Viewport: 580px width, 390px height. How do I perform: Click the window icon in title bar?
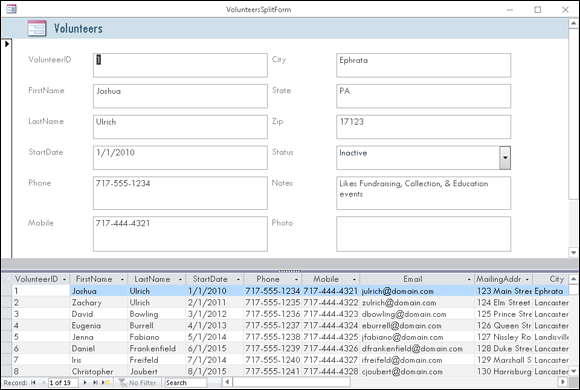tap(11, 9)
